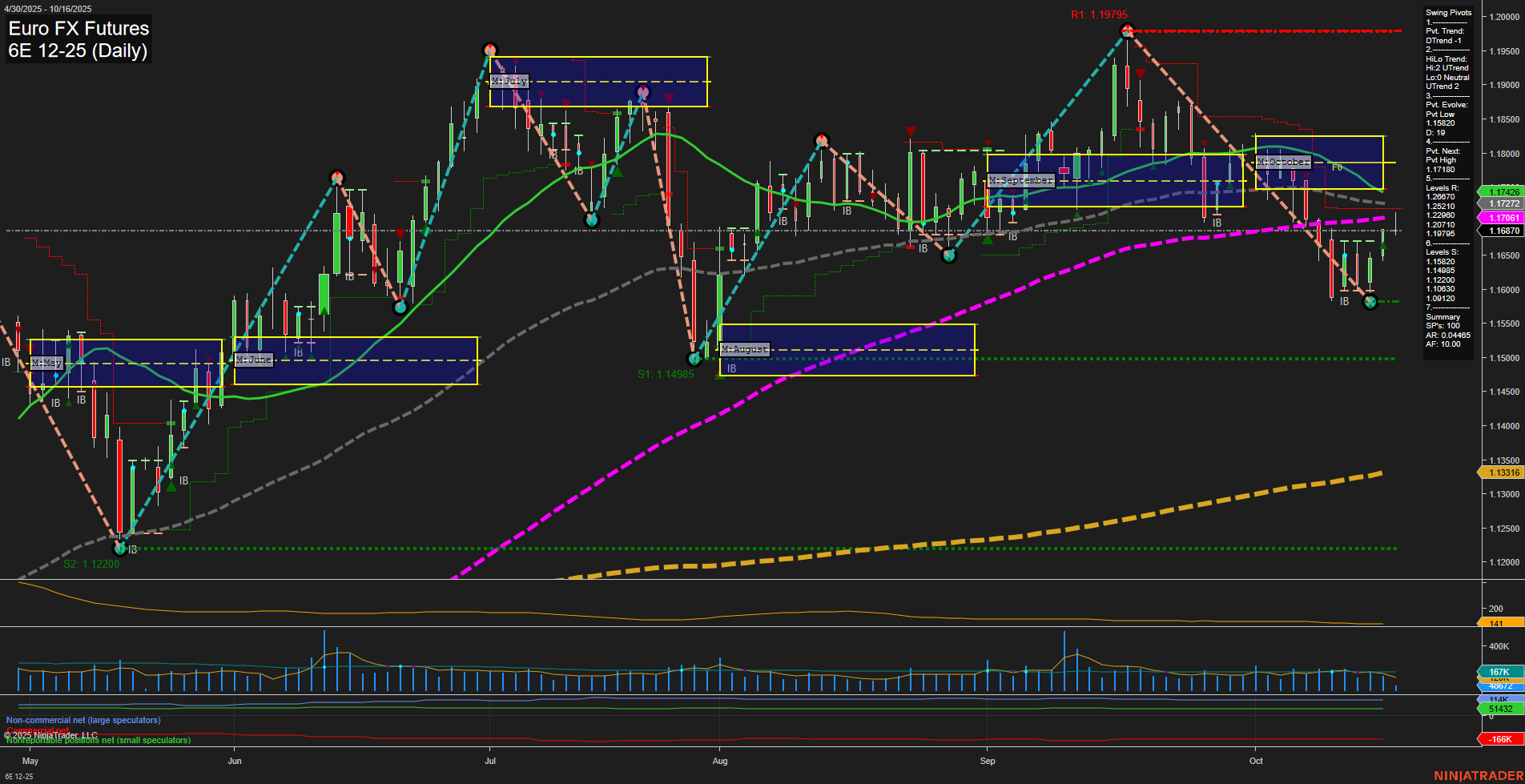Click the R1: 1.19795 red label
Image resolution: width=1525 pixels, height=784 pixels.
[x=1098, y=14]
